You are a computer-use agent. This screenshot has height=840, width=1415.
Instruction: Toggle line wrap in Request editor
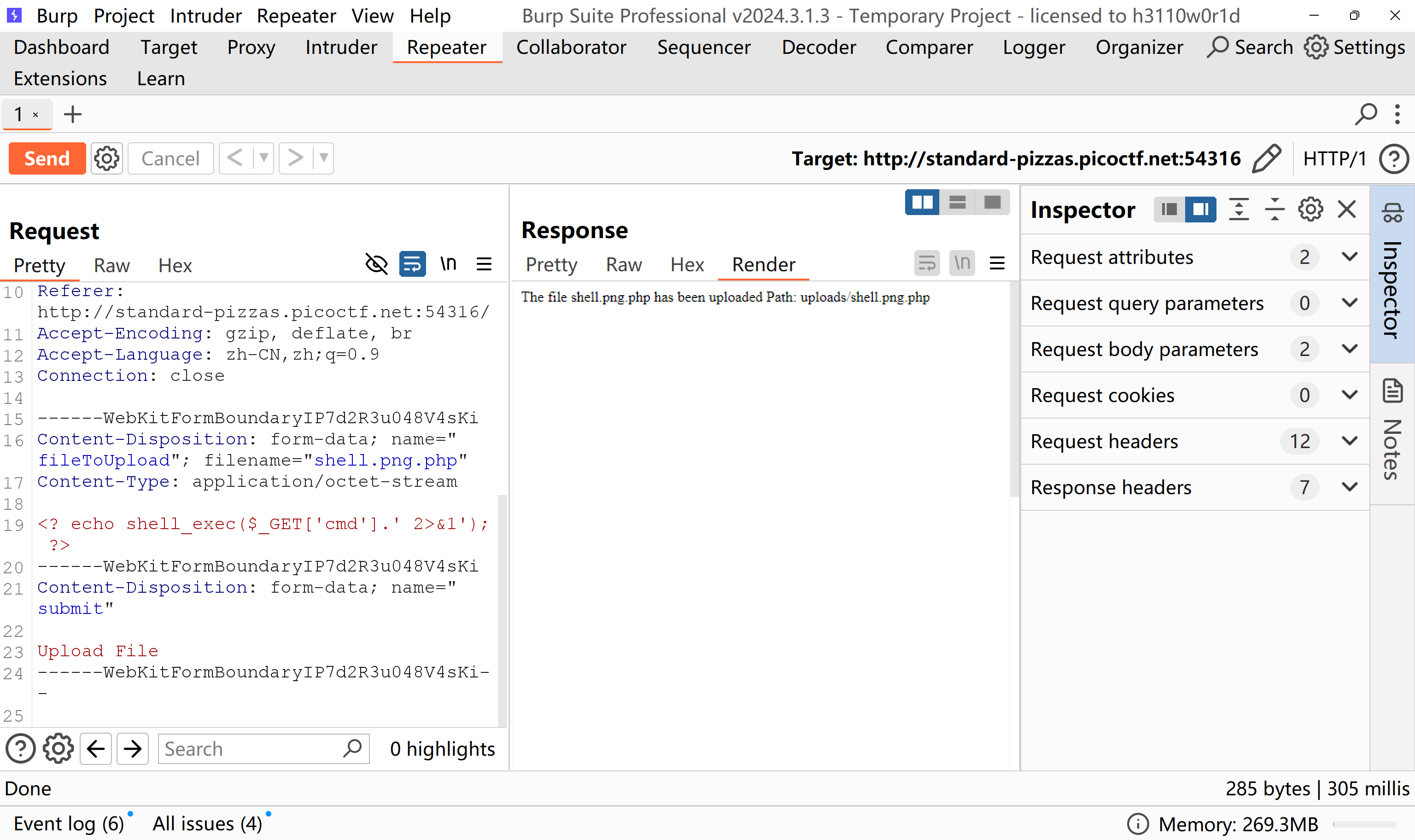click(x=412, y=264)
